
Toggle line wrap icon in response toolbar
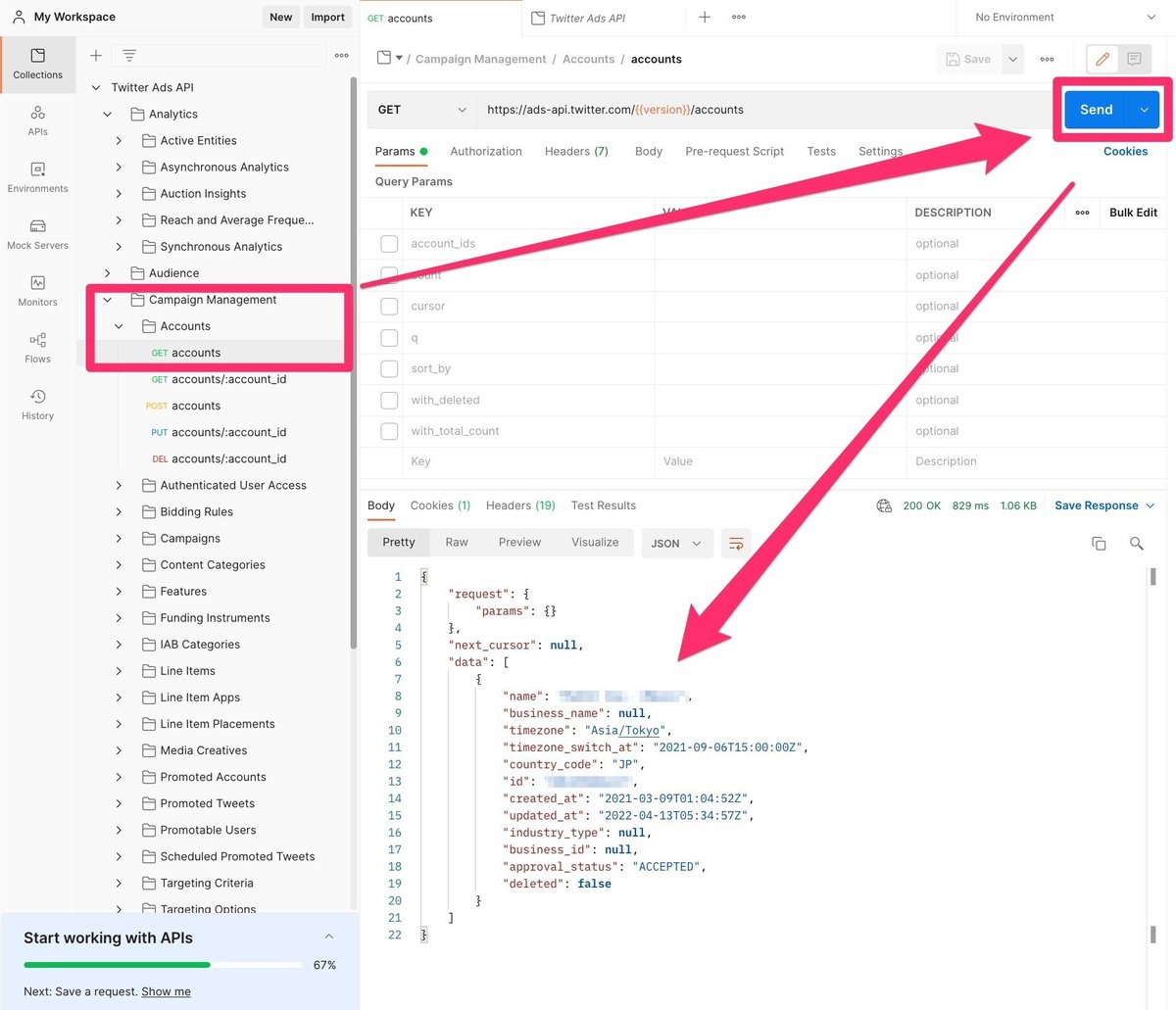(736, 543)
